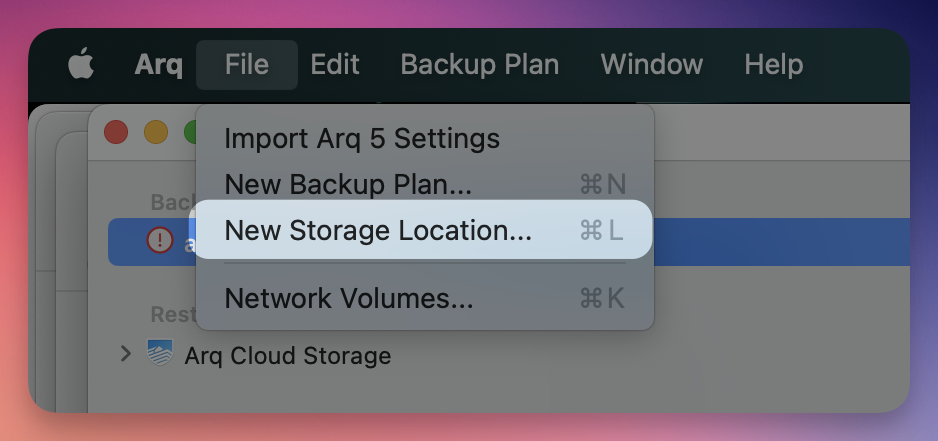Choose New Storage Location… from File menu
The image size is (938, 441).
pos(378,230)
